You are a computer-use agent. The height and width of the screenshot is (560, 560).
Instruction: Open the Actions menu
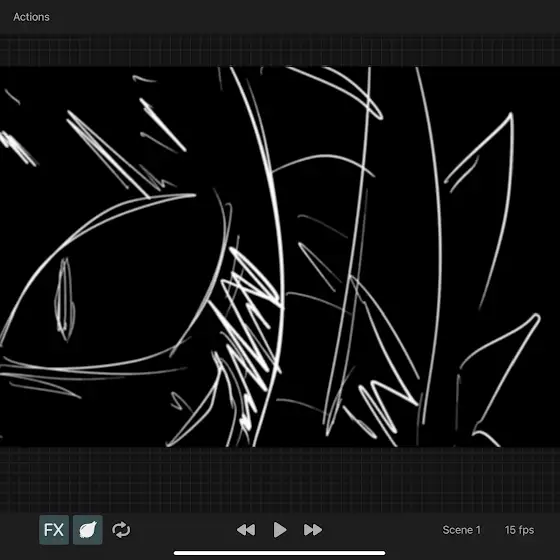31,17
